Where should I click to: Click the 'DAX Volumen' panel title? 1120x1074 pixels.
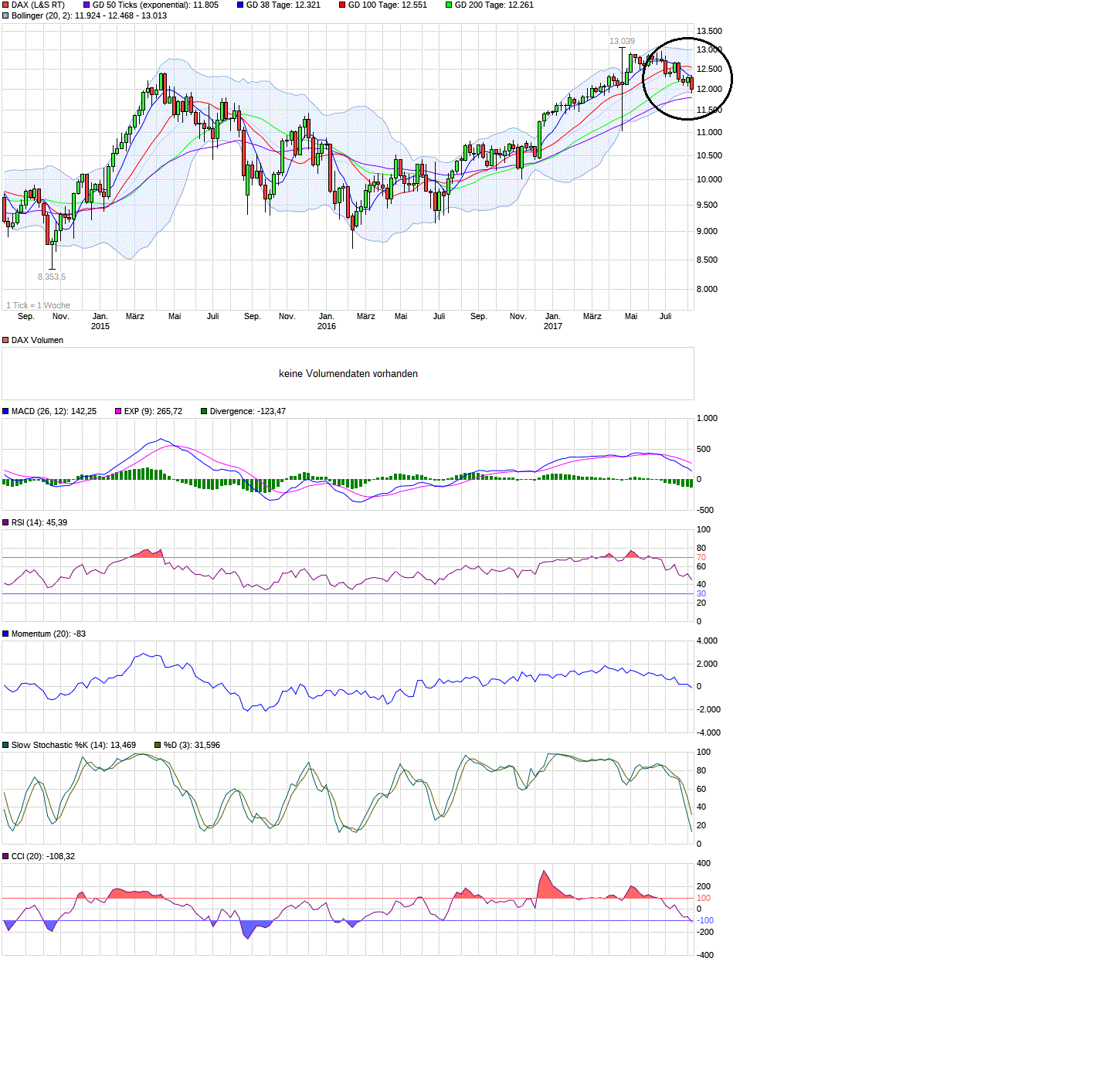coord(37,340)
